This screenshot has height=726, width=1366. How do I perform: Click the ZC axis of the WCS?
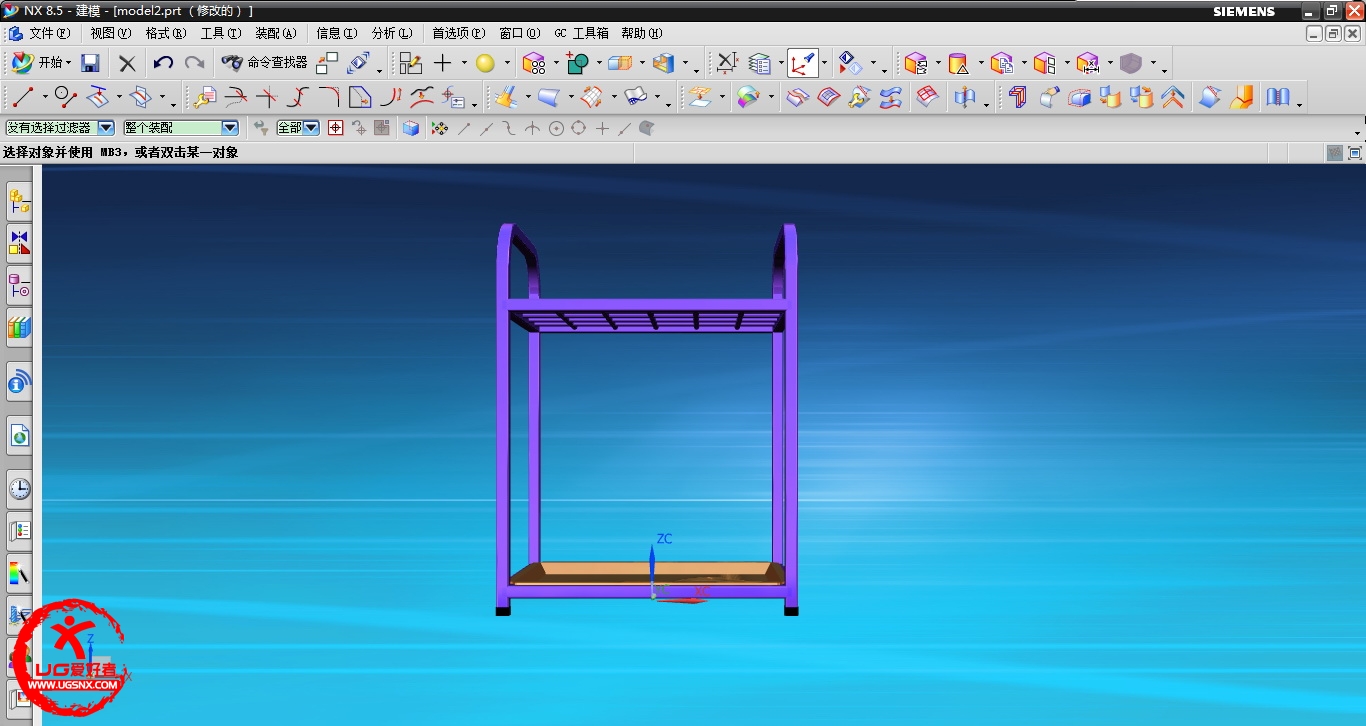point(652,568)
